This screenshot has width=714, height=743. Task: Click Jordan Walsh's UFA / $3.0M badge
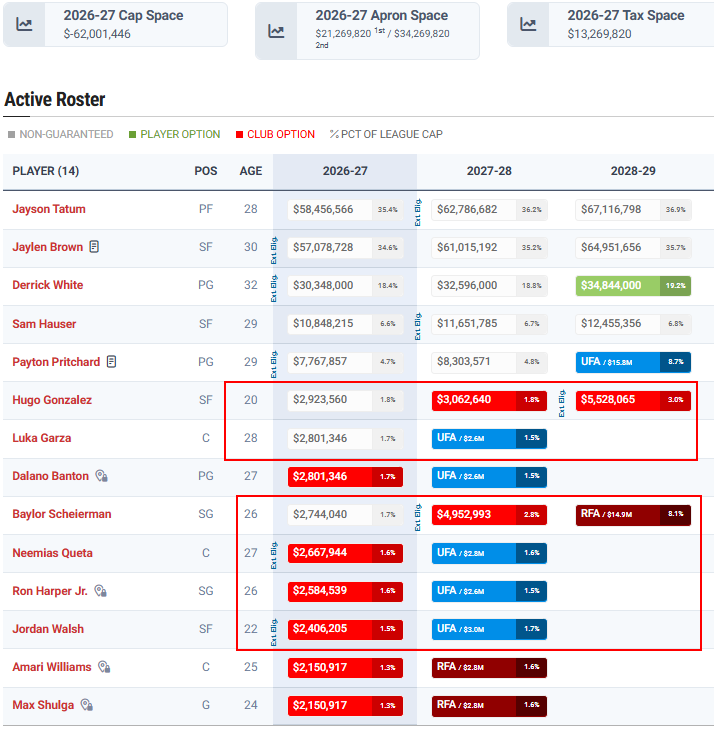(x=489, y=629)
